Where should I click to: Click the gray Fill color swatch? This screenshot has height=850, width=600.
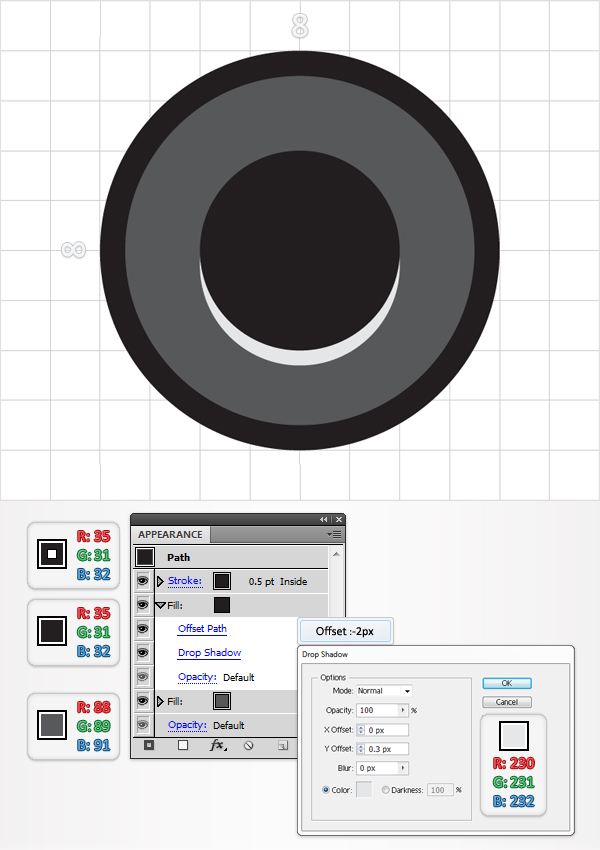pyautogui.click(x=222, y=701)
